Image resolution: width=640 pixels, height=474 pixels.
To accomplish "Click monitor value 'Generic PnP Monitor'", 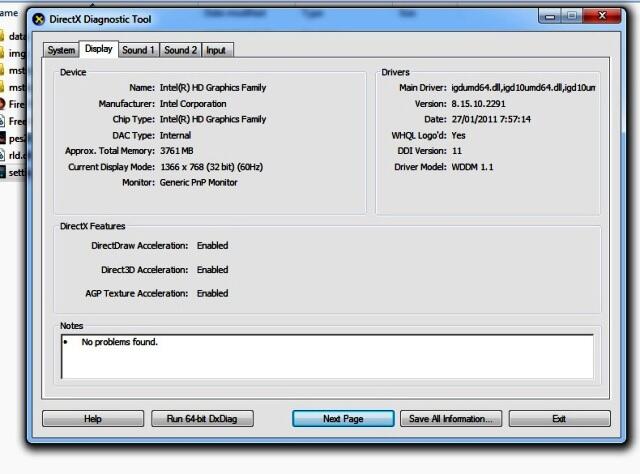I will pyautogui.click(x=198, y=182).
